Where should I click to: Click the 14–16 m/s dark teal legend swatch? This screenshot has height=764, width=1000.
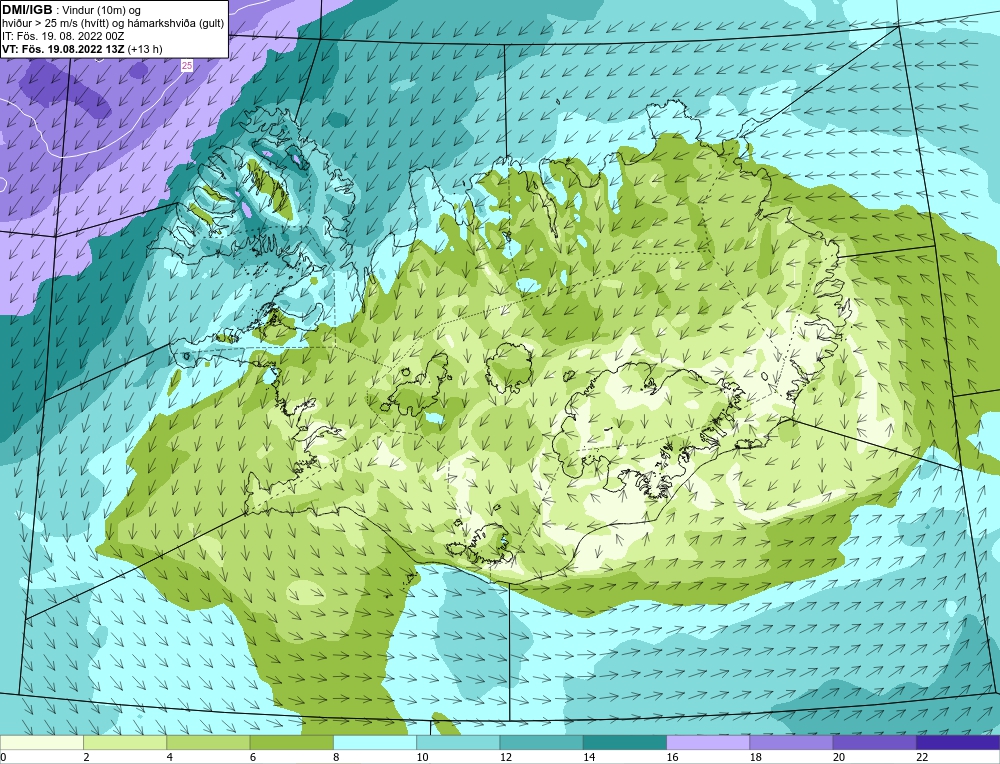(x=625, y=742)
